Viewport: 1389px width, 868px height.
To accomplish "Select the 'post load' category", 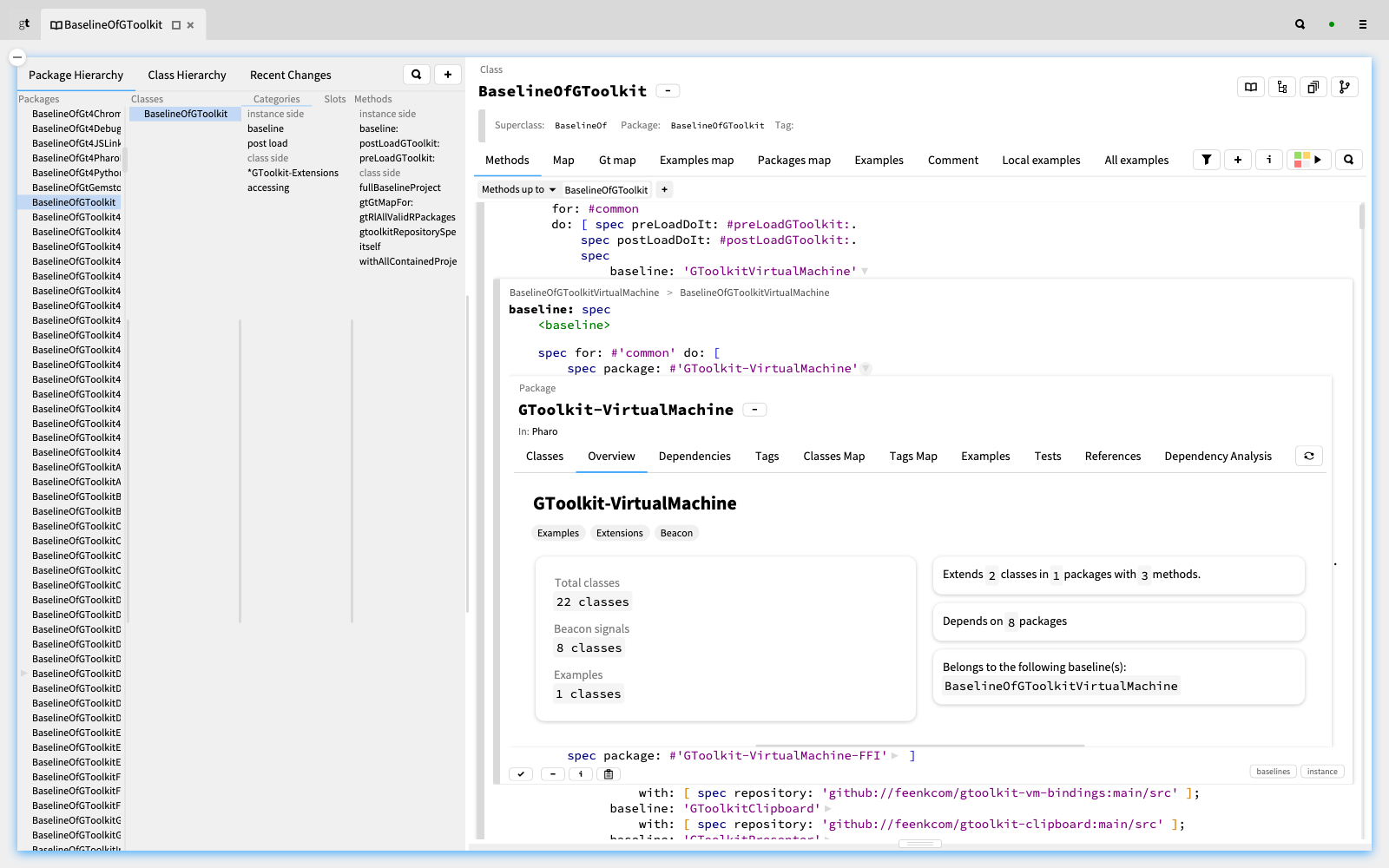I will click(x=267, y=143).
